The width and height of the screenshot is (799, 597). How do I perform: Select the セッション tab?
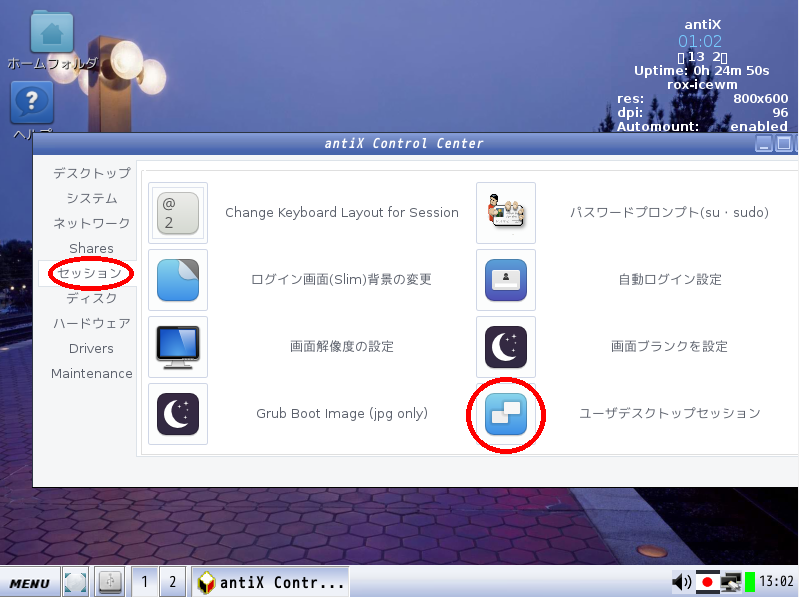90,273
